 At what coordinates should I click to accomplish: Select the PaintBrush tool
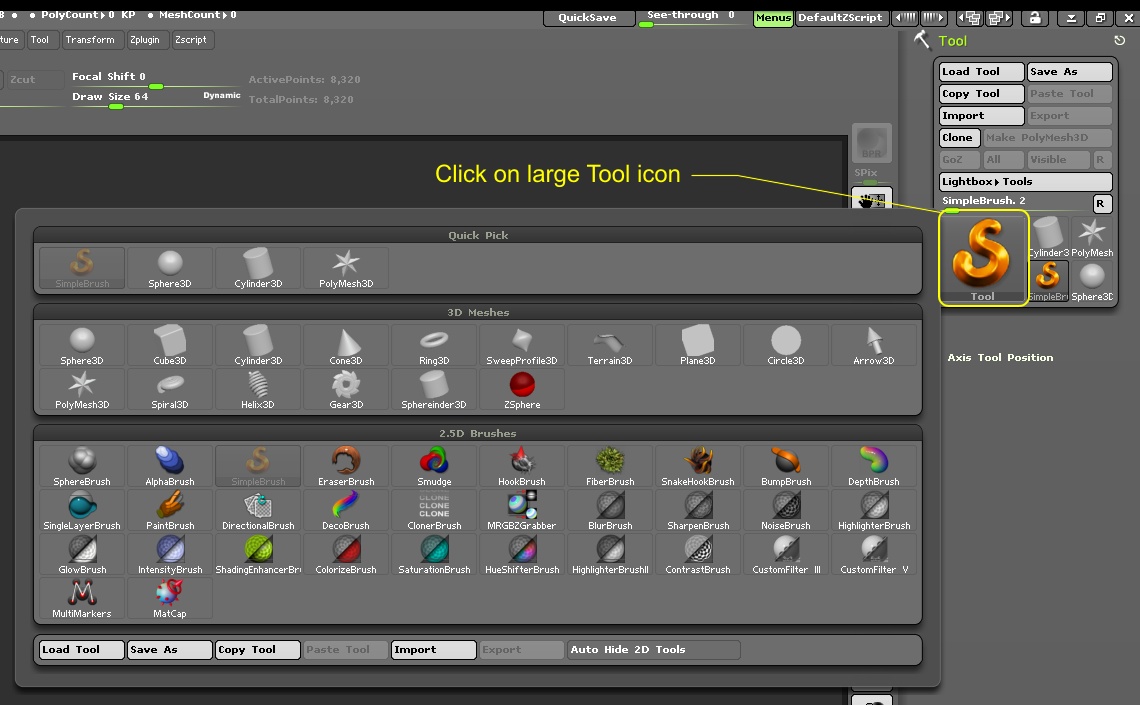(x=170, y=511)
